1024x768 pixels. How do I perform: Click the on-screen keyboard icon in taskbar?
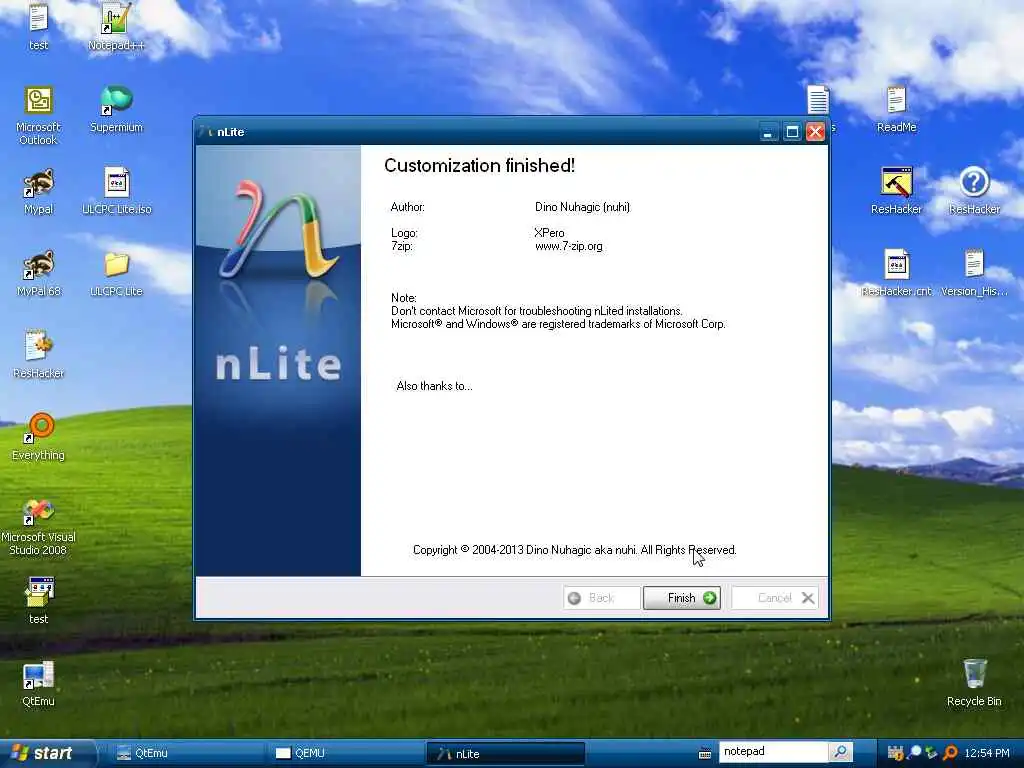tap(705, 753)
